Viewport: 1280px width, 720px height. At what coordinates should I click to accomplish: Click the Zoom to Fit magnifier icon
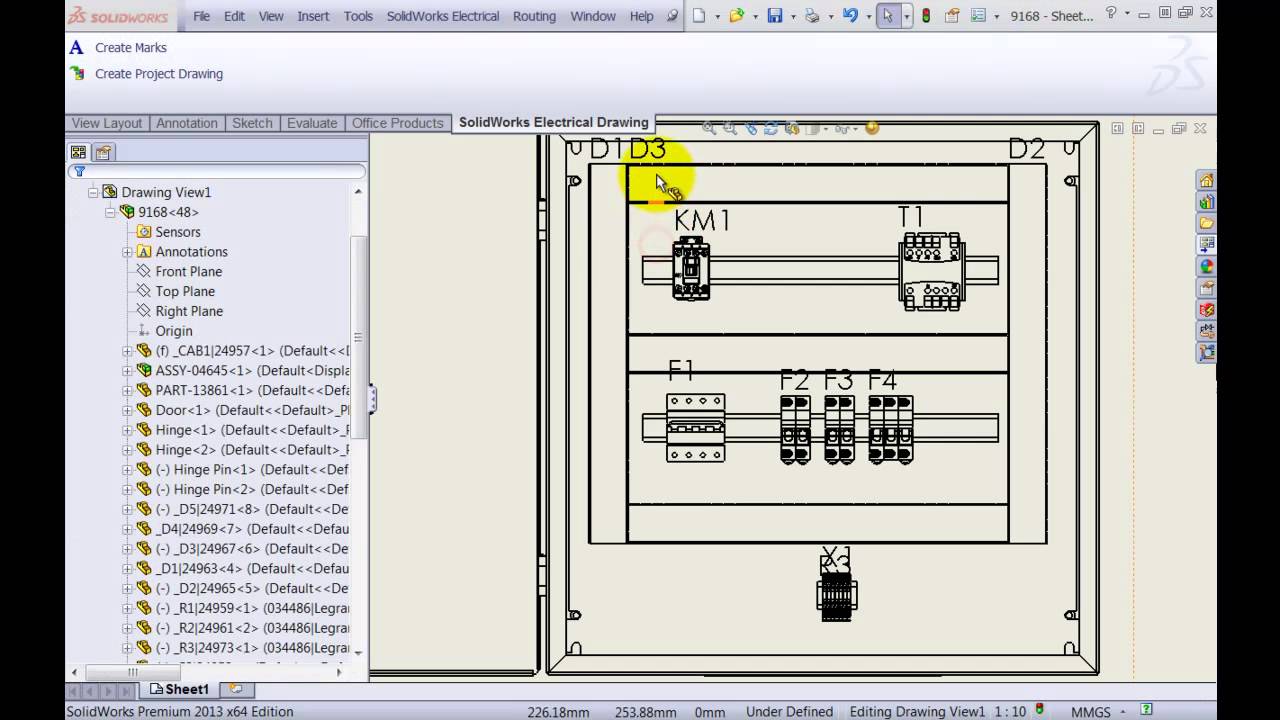[x=709, y=128]
